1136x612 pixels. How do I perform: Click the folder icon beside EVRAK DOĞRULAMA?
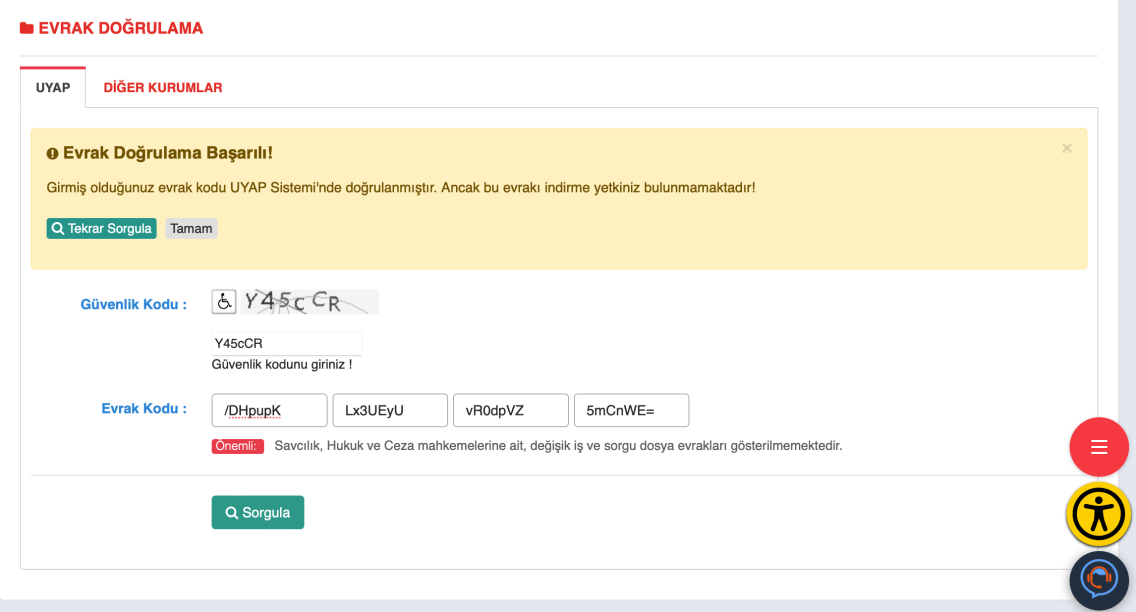27,29
